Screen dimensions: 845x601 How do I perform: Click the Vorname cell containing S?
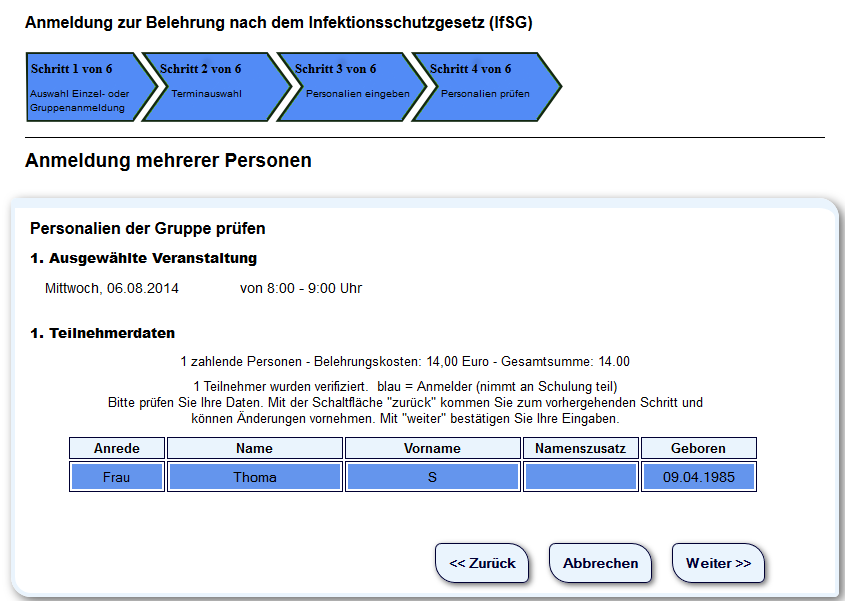(432, 477)
